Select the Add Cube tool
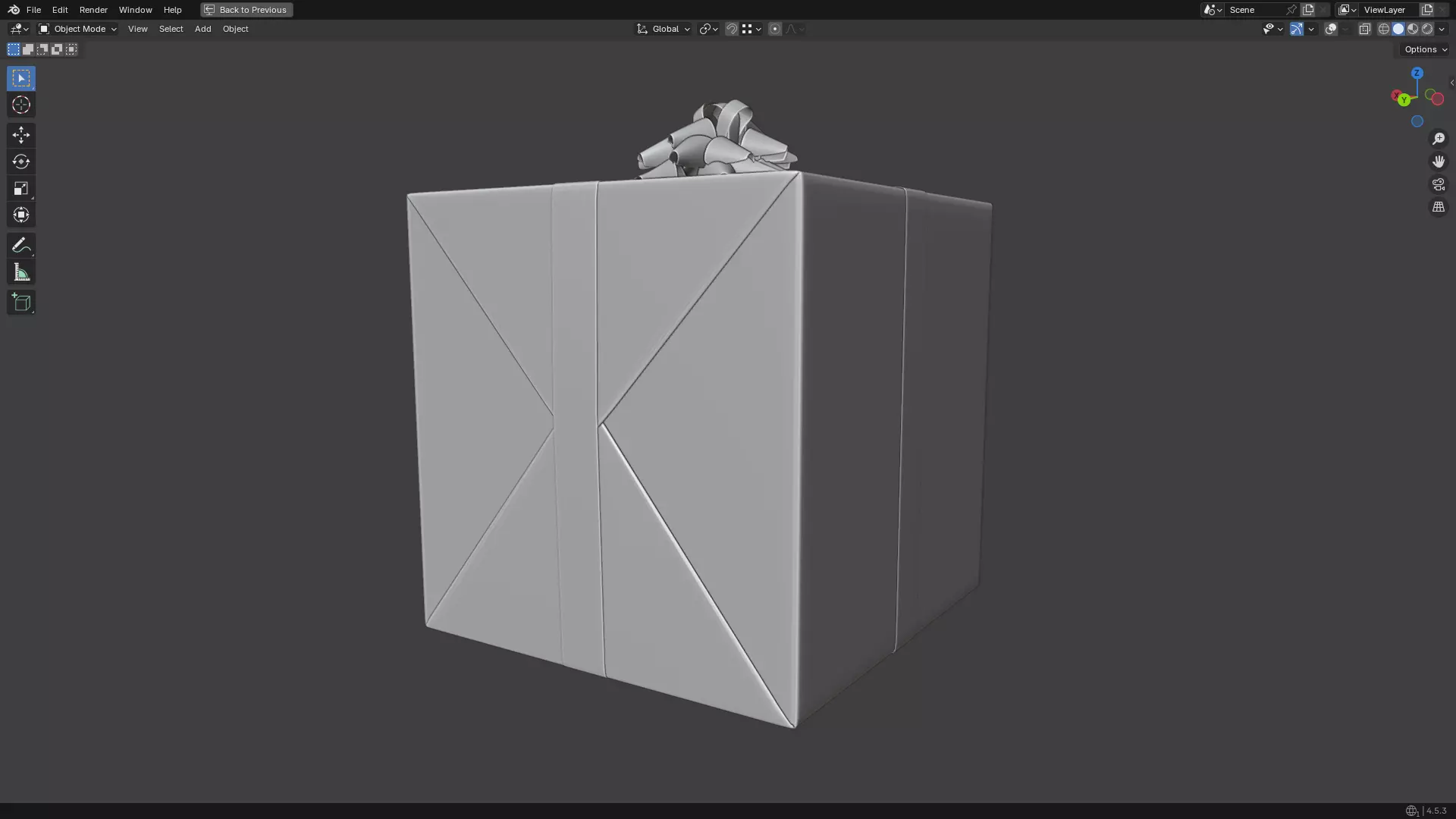The width and height of the screenshot is (1456, 819). [21, 303]
